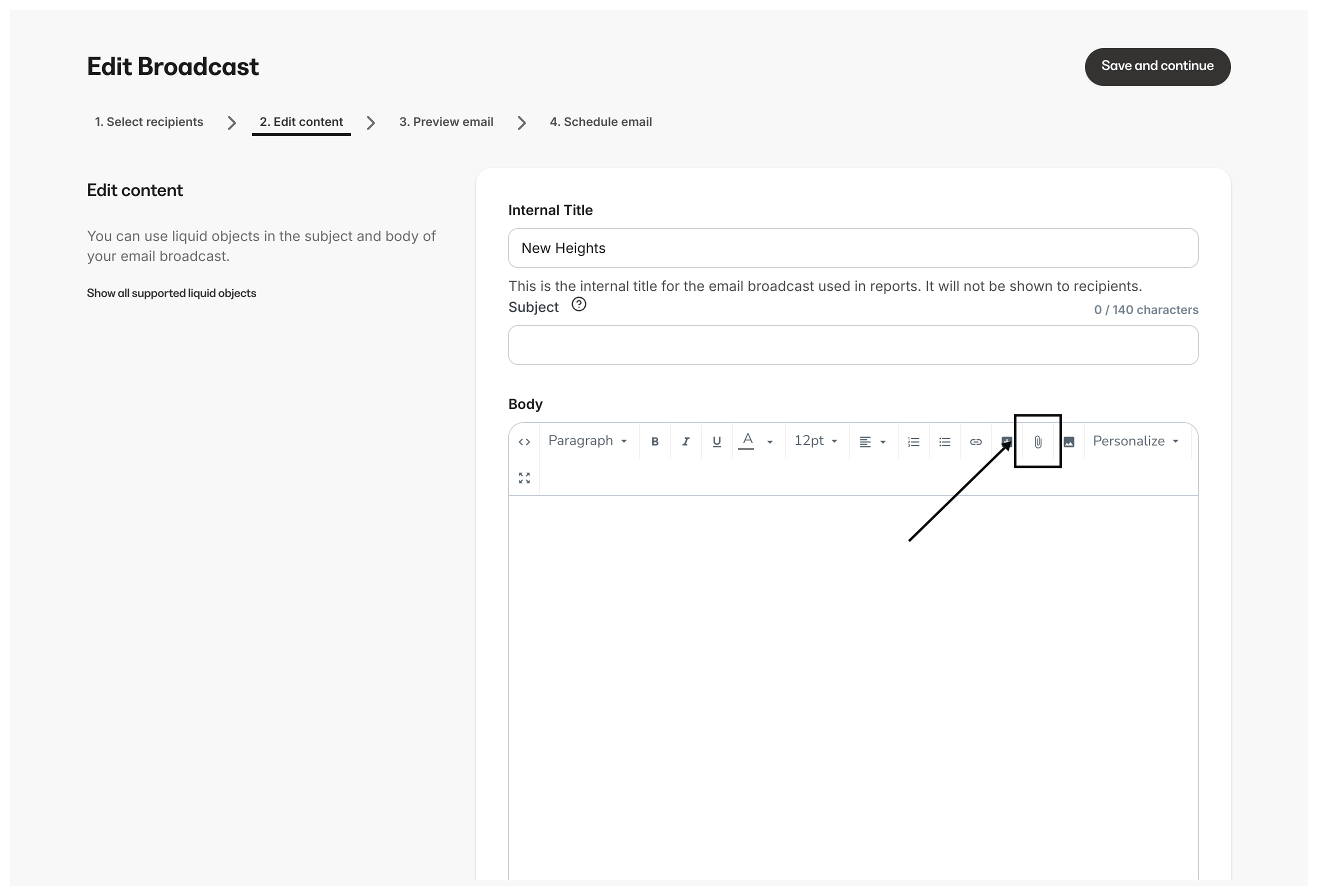
Task: Click the insert image icon
Action: pos(1068,442)
